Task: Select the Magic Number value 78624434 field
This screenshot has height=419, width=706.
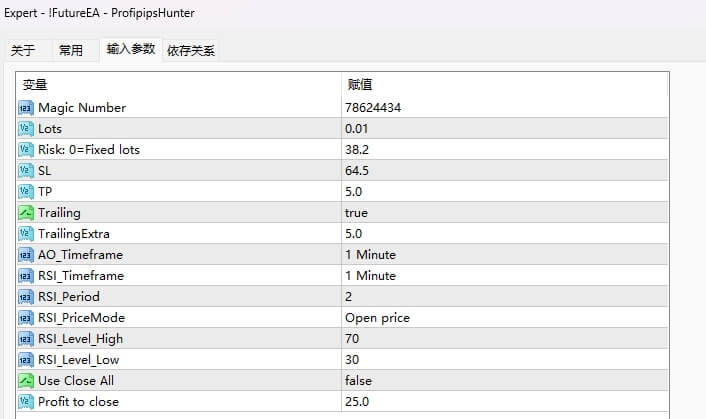Action: tap(374, 108)
